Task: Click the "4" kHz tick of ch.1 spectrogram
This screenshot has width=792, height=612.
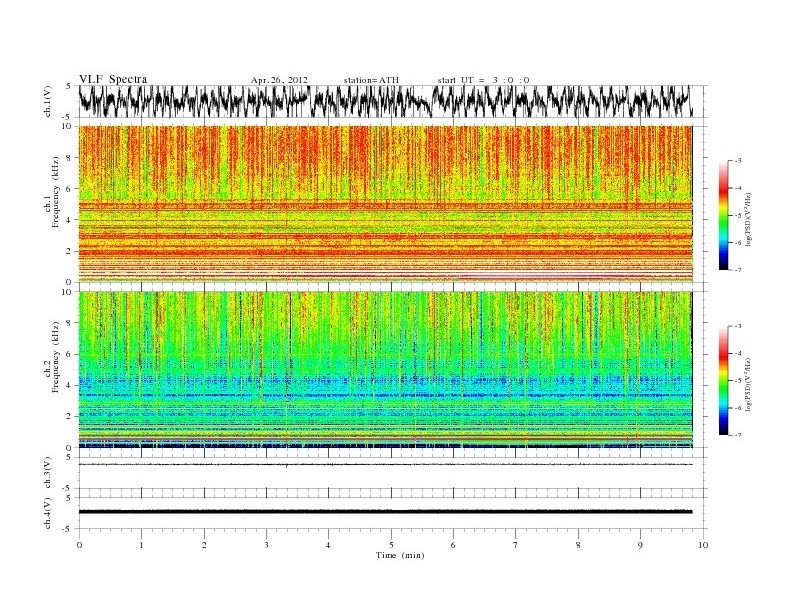Action: tap(69, 220)
